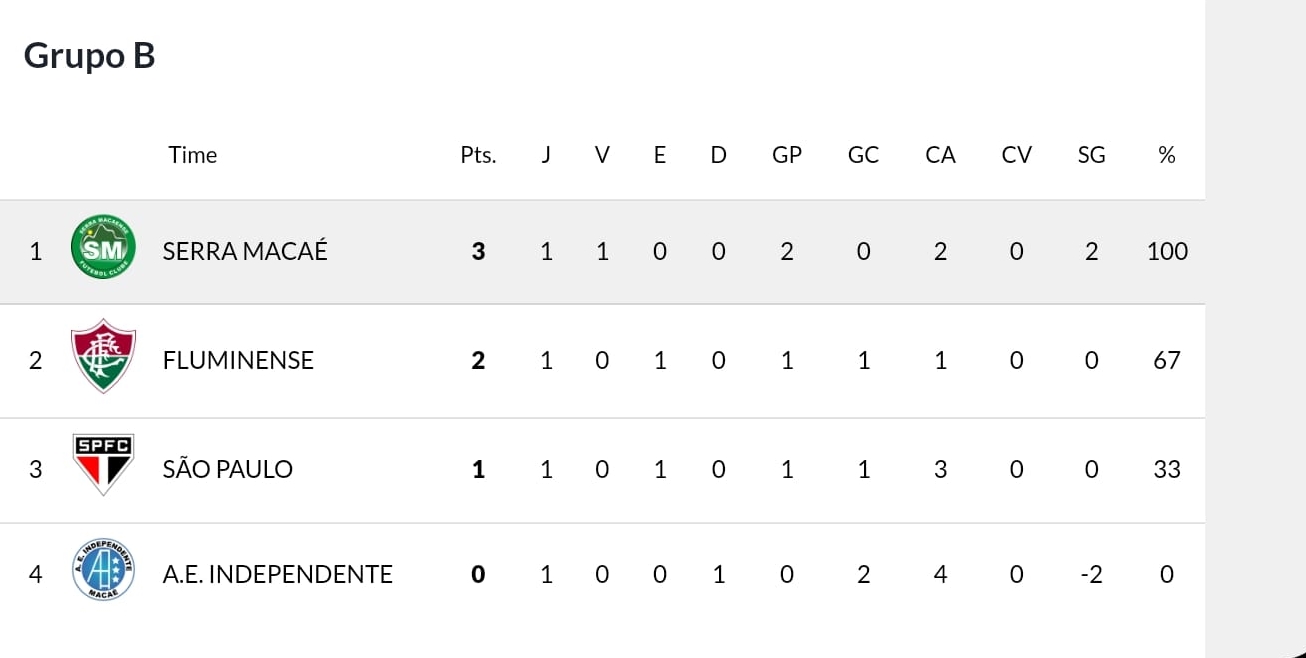Click the Fluminense shield logo
Screen dimensions: 1306x658
click(x=104, y=356)
